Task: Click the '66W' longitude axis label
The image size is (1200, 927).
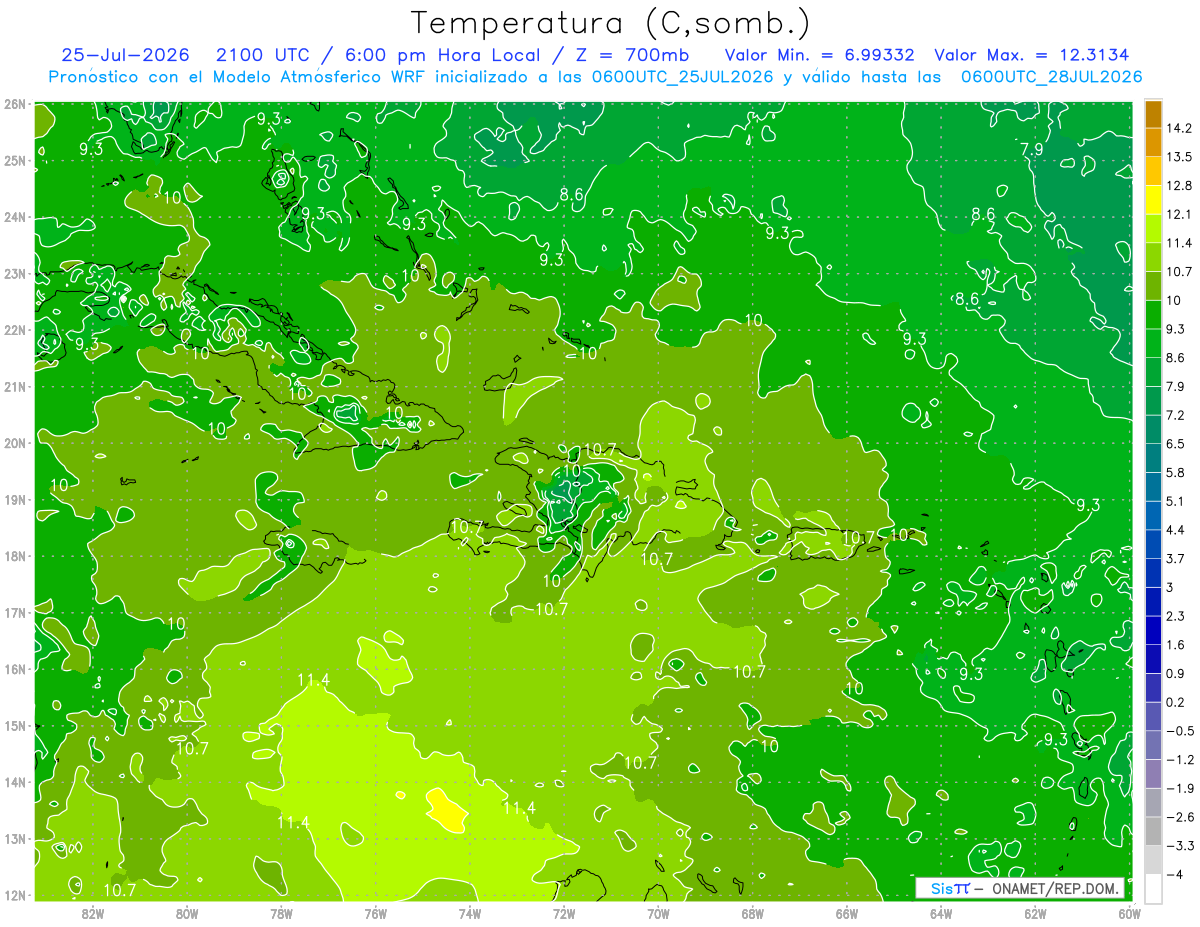Action: pos(847,912)
